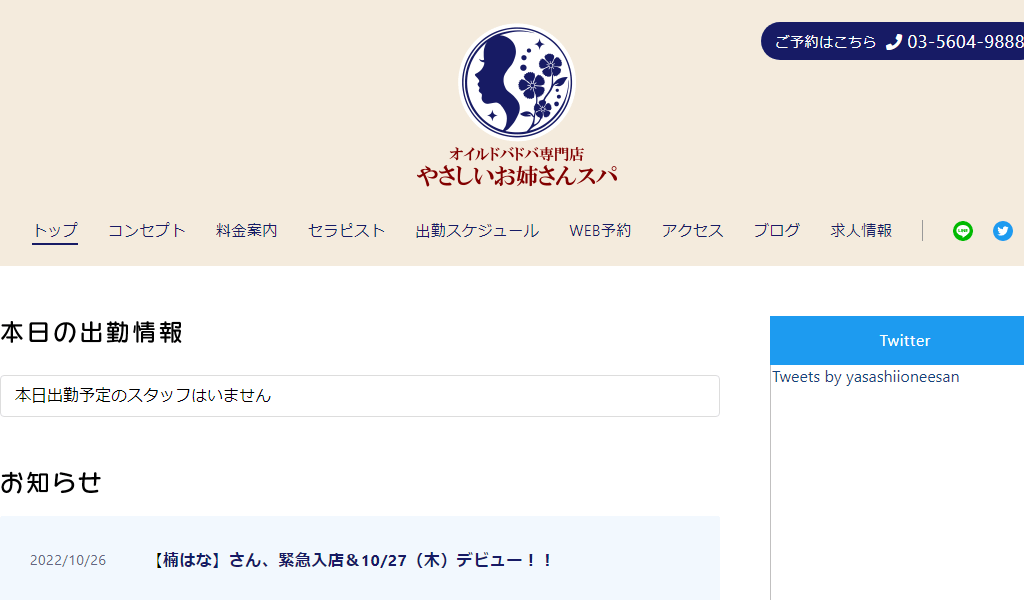
Task: Open the Twitter bird icon link
Action: click(1002, 231)
